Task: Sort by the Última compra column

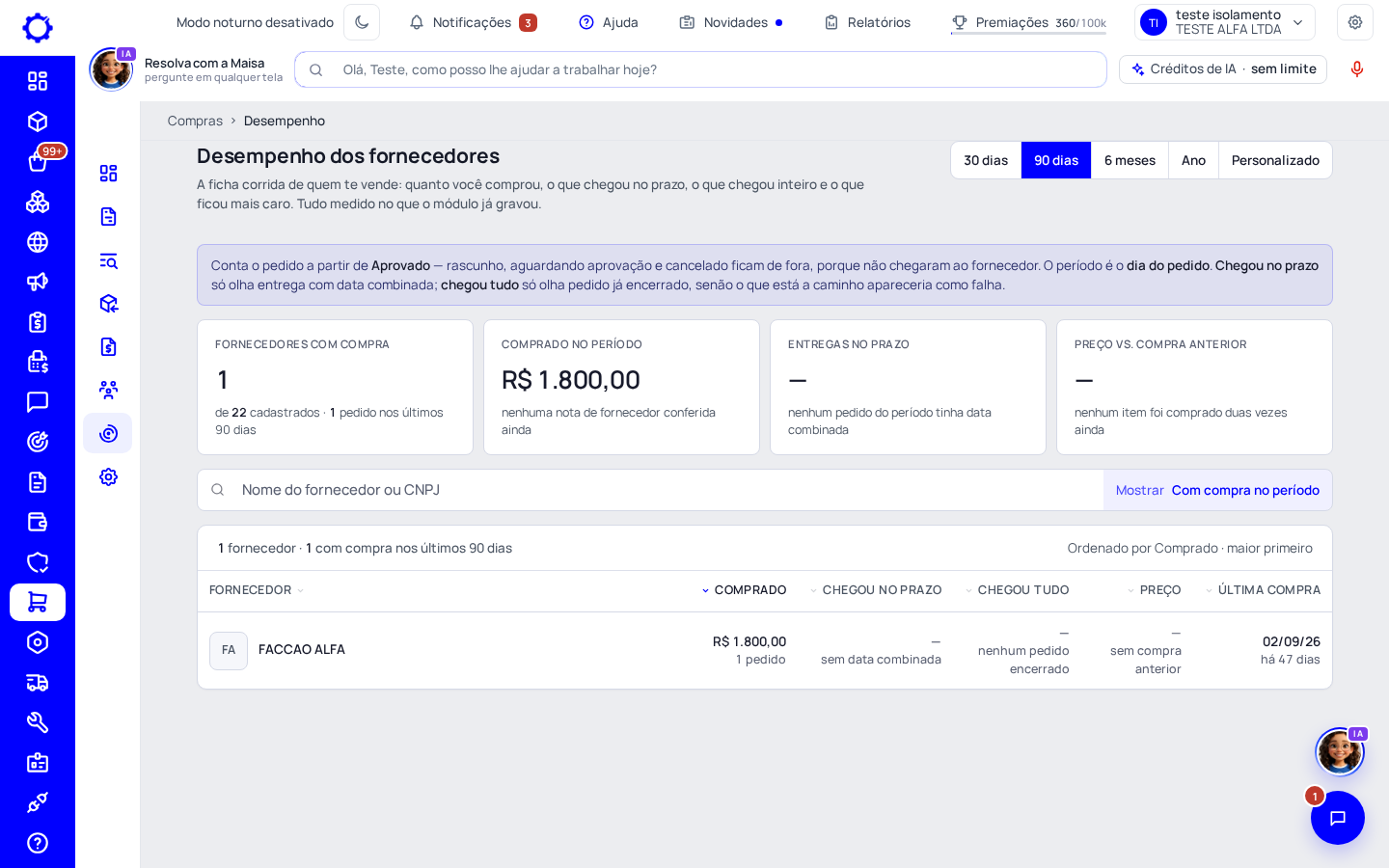Action: [x=1263, y=590]
